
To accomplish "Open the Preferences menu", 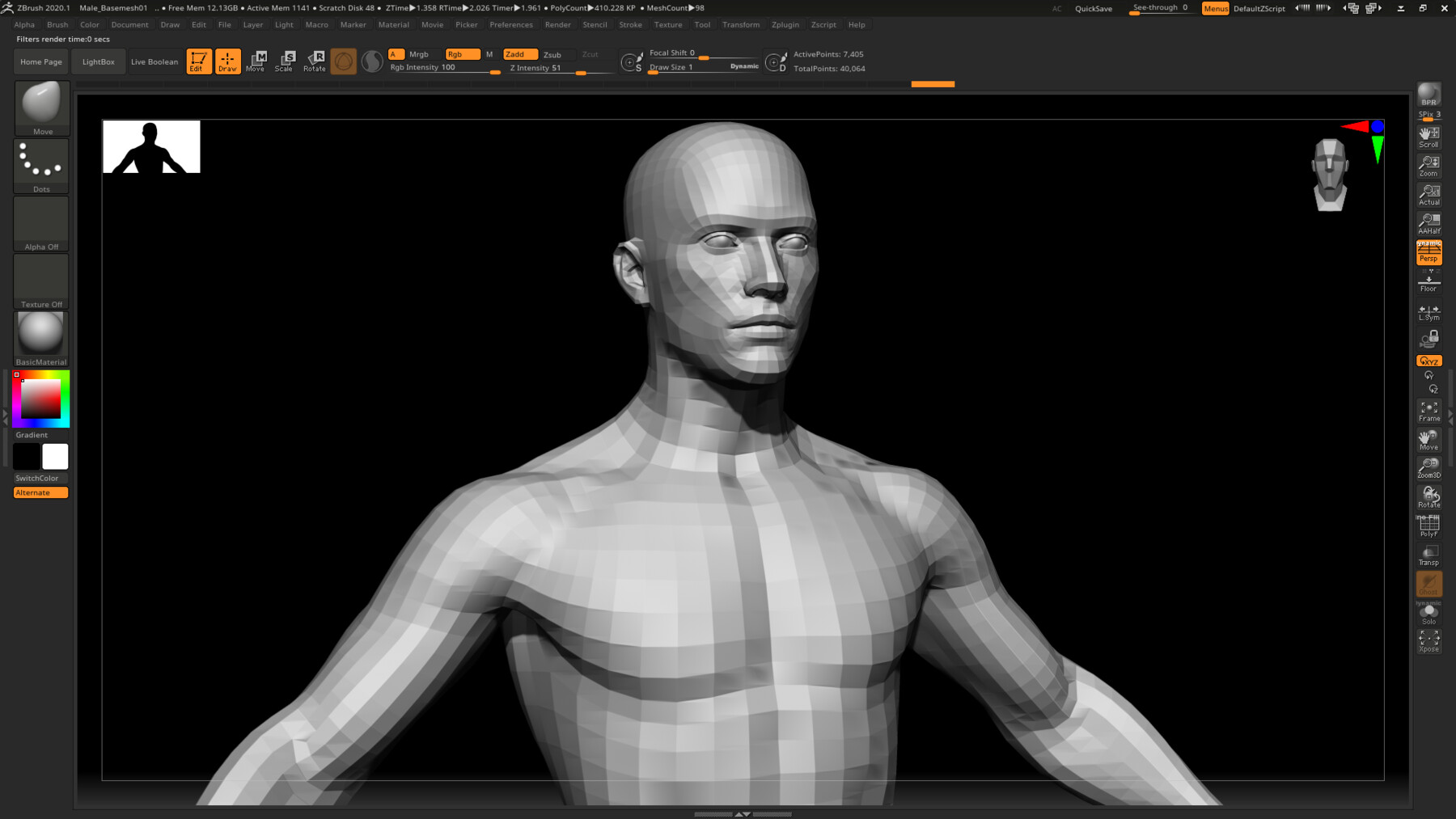I will pyautogui.click(x=511, y=24).
